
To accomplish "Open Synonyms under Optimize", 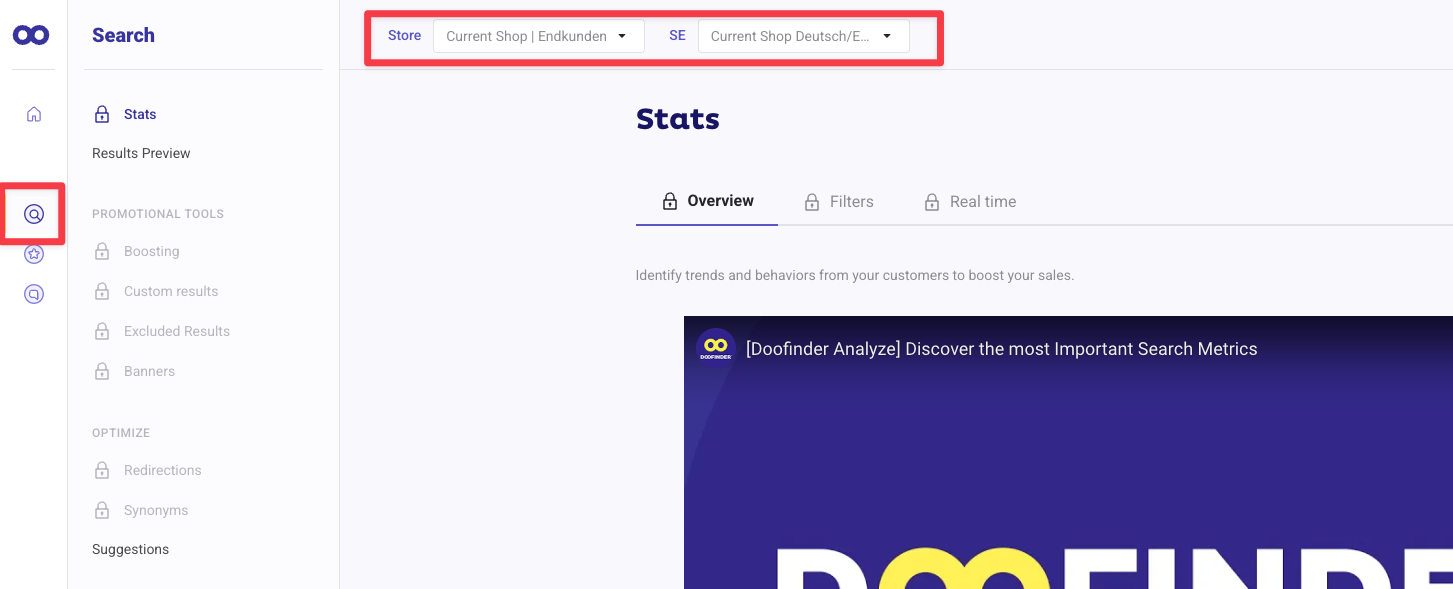I will pyautogui.click(x=156, y=510).
